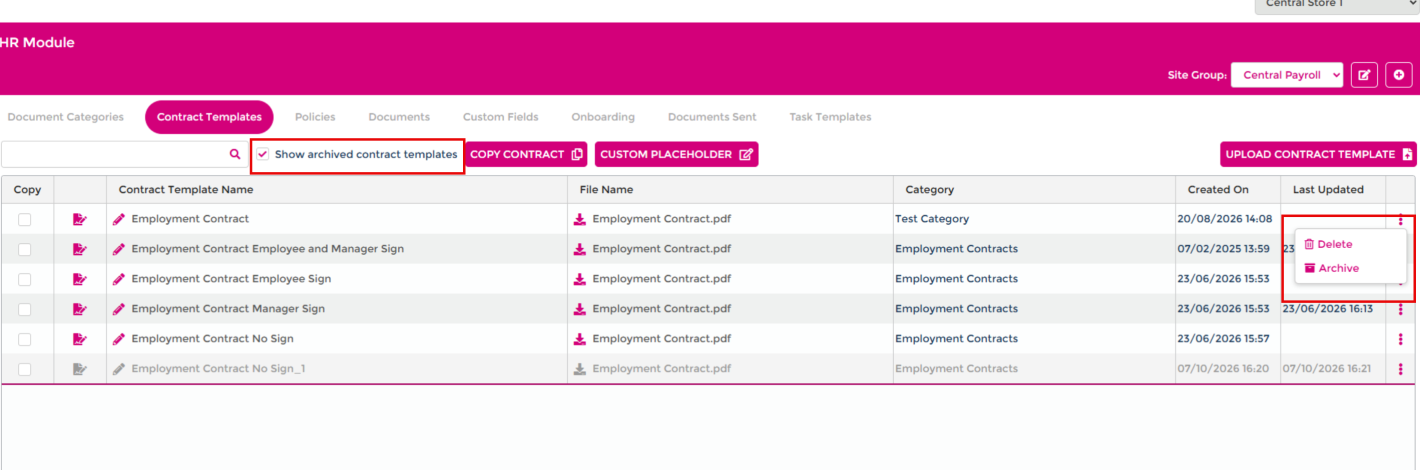Click greyed sign icon for Employment Contract No Sign_1

click(x=80, y=369)
